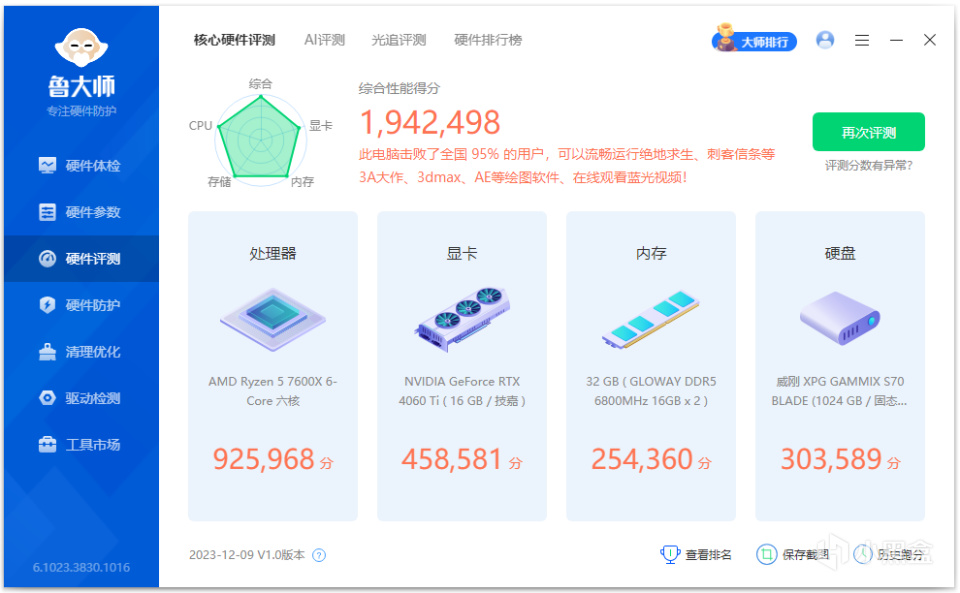This screenshot has height=593, width=960.
Task: Open 驱动检测 in sidebar
Action: coord(81,398)
